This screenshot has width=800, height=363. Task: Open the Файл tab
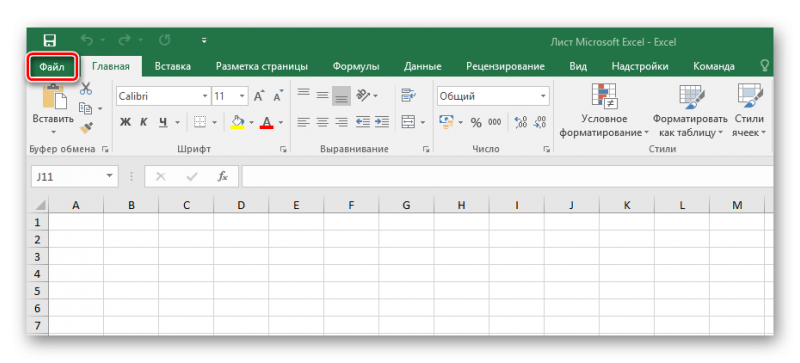tap(52, 67)
